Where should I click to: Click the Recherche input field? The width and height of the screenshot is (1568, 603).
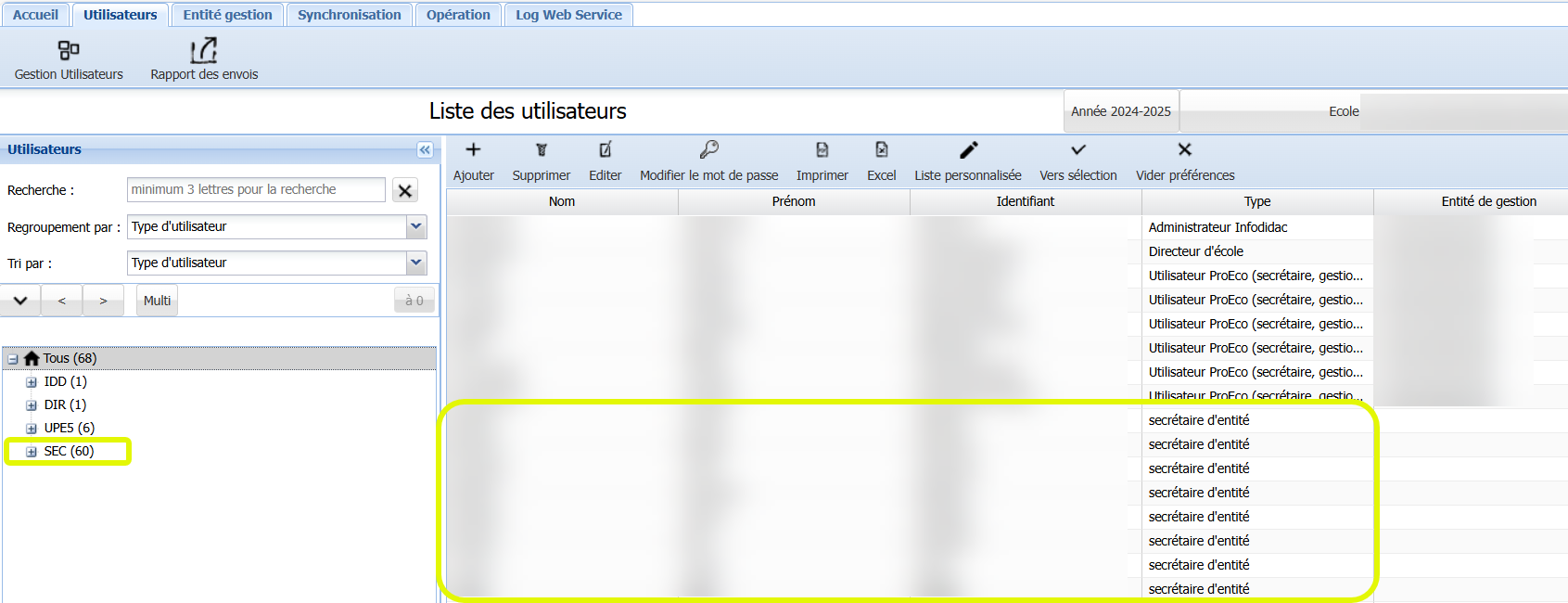pos(256,189)
